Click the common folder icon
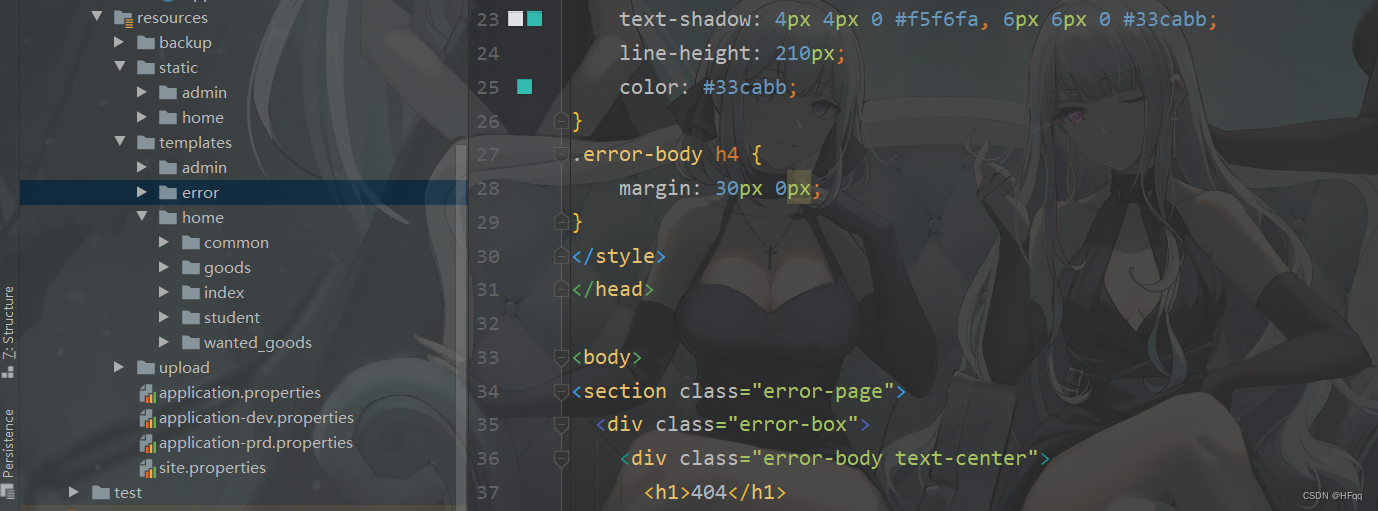The width and height of the screenshot is (1378, 511). 190,243
